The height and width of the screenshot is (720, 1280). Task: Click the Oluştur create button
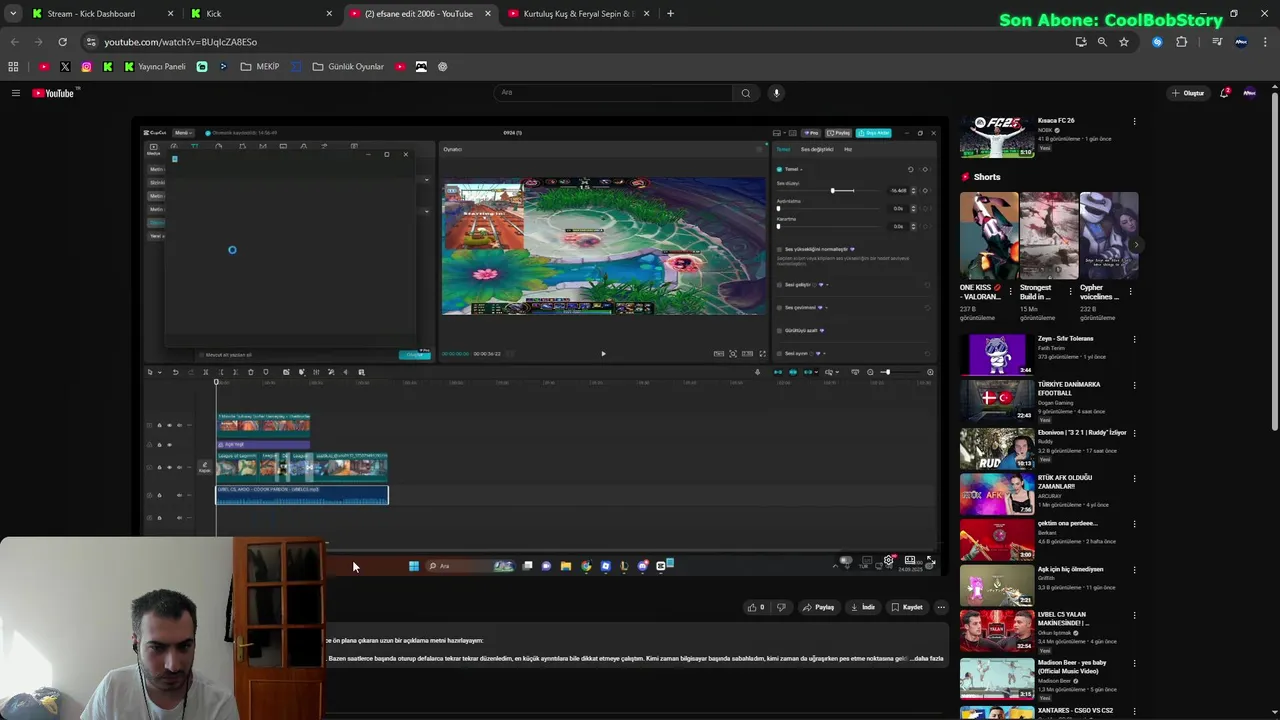(x=1189, y=93)
